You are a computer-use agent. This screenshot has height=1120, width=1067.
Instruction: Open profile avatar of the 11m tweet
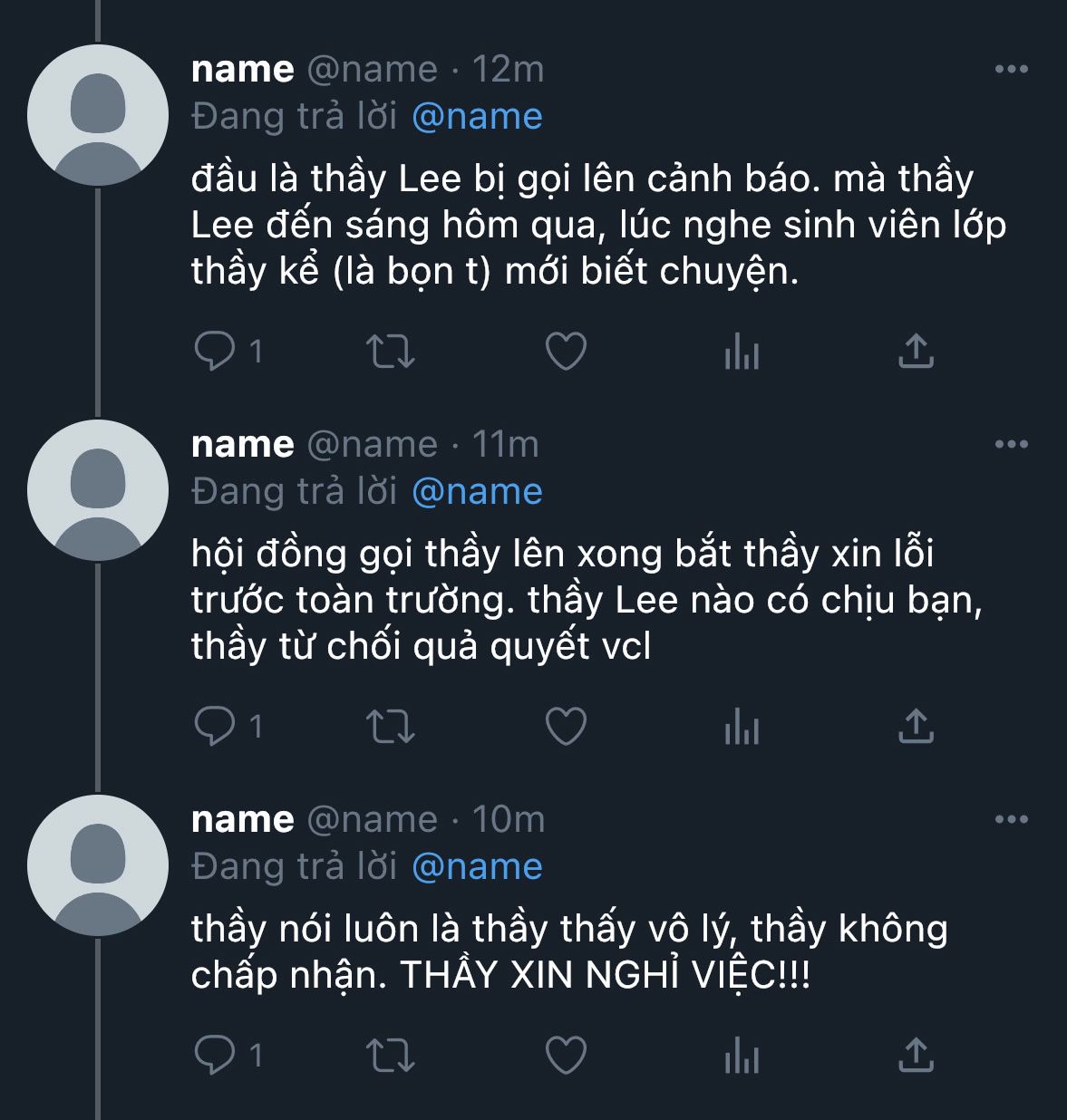(98, 490)
